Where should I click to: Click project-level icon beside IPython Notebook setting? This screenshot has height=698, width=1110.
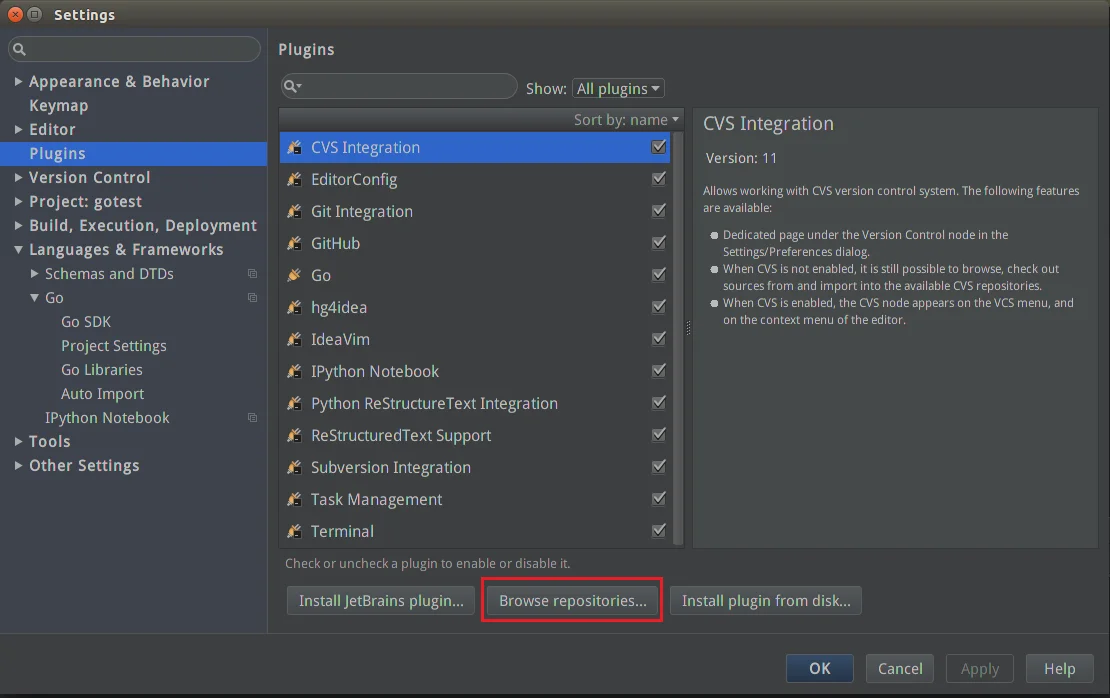coord(252,418)
